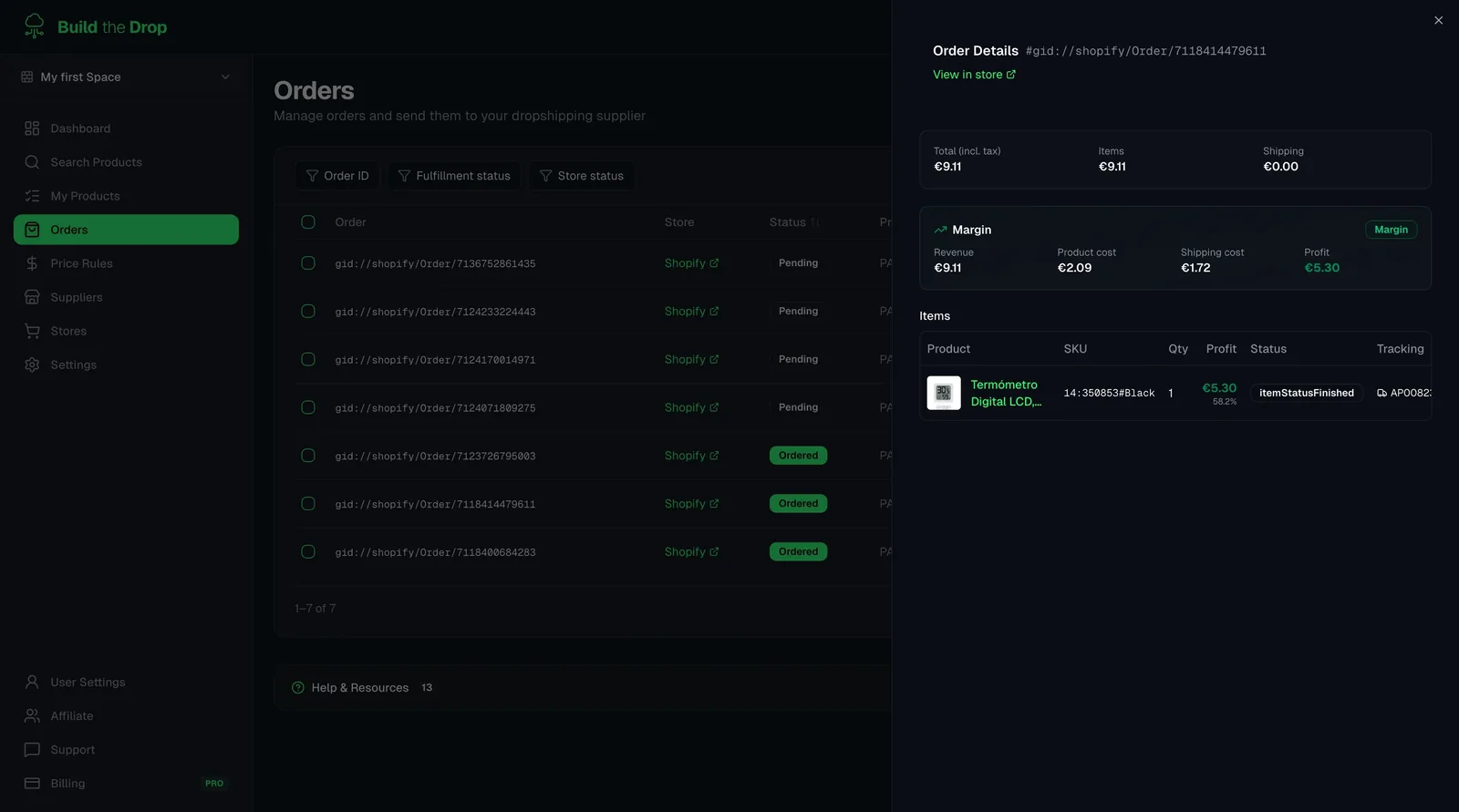1459x812 pixels.
Task: Click the Help & Resources question icon
Action: tap(298, 688)
